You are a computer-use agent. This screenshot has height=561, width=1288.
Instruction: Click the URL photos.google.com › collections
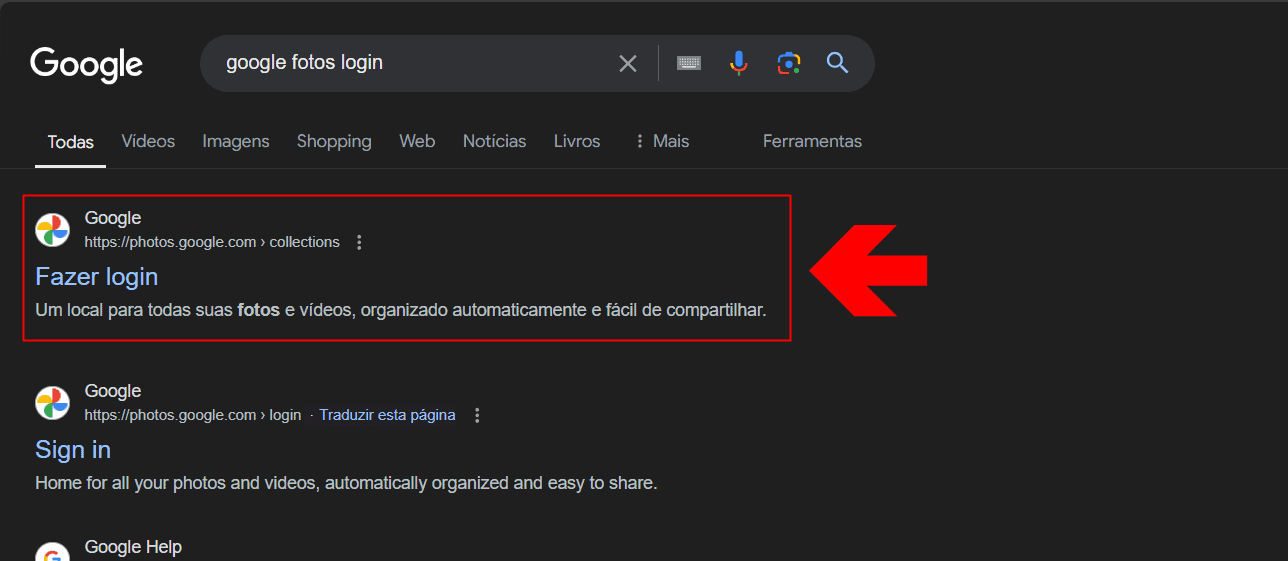click(212, 242)
